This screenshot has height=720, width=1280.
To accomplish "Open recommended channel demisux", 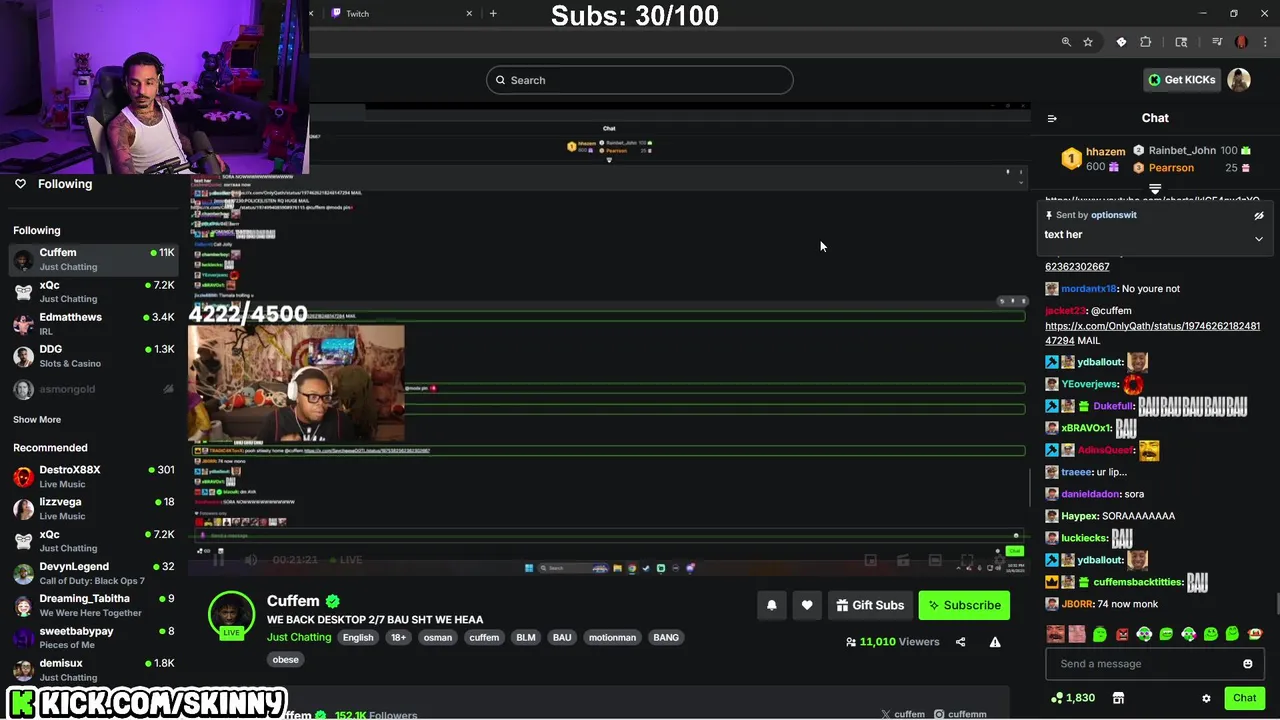I will coord(94,669).
